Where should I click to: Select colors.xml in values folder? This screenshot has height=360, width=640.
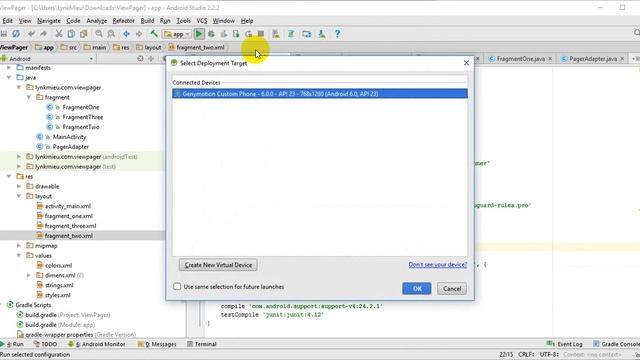click(58, 265)
